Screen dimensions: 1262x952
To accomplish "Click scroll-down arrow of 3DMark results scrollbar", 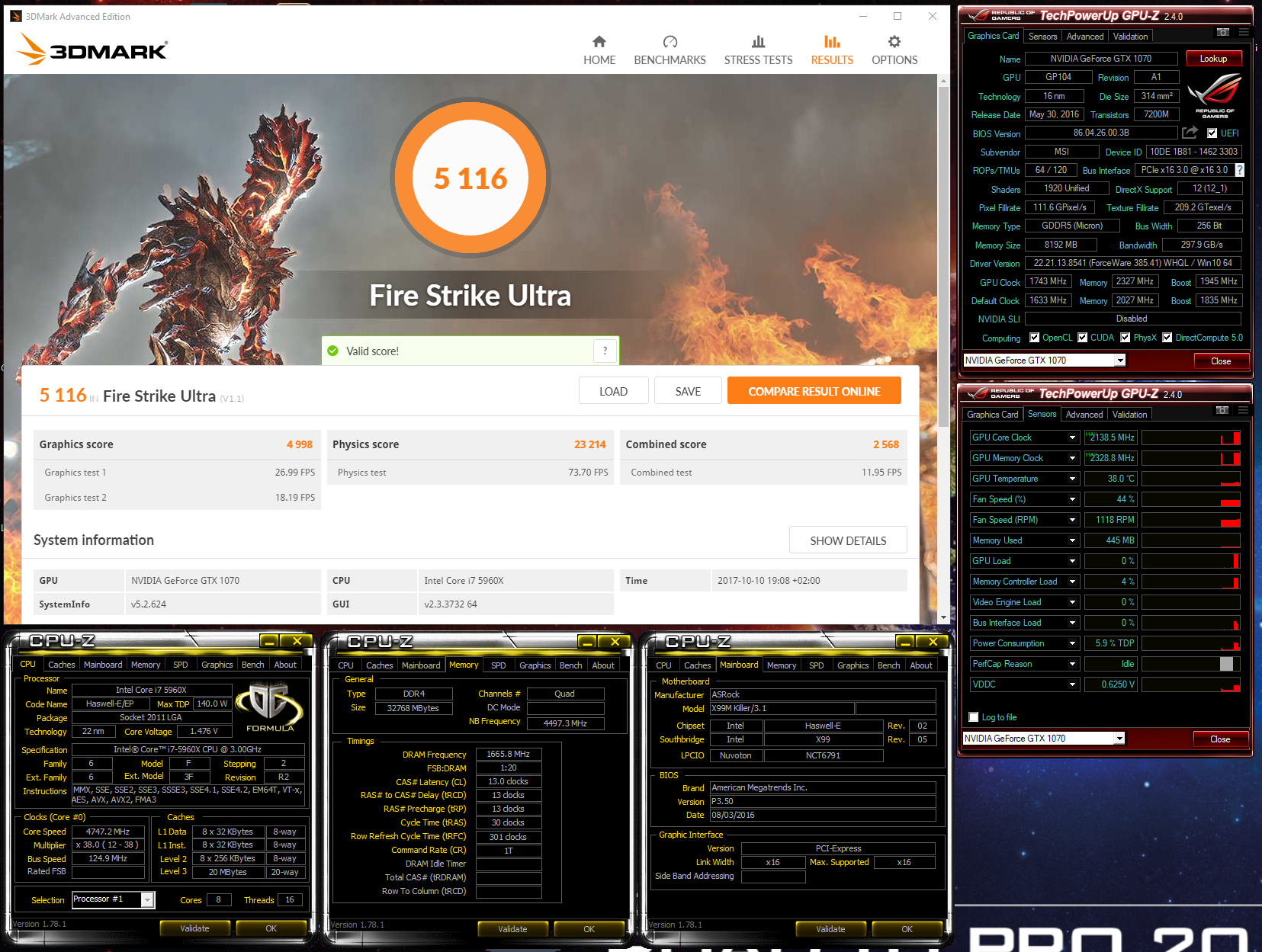I will click(943, 617).
